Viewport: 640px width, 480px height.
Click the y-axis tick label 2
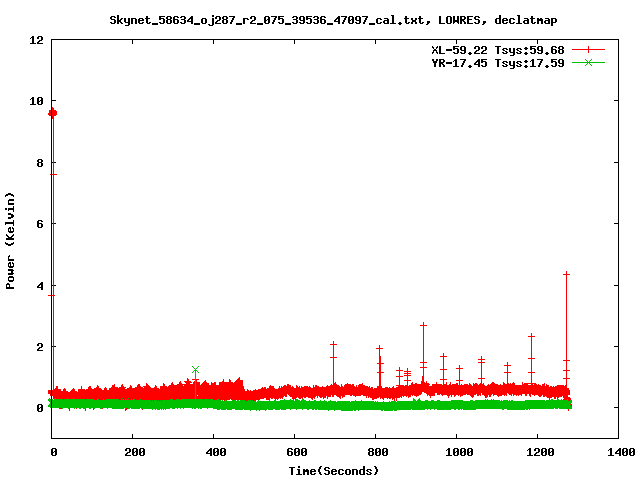click(40, 347)
